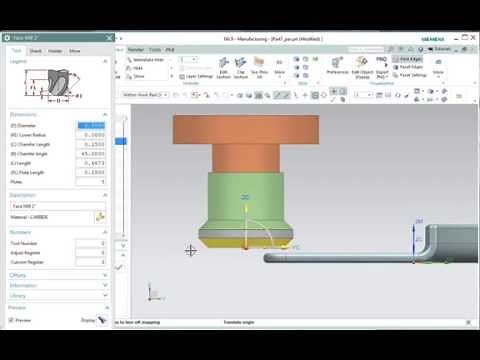The image size is (480, 360).
Task: Click the Immediate Hide button
Action: coord(145,60)
